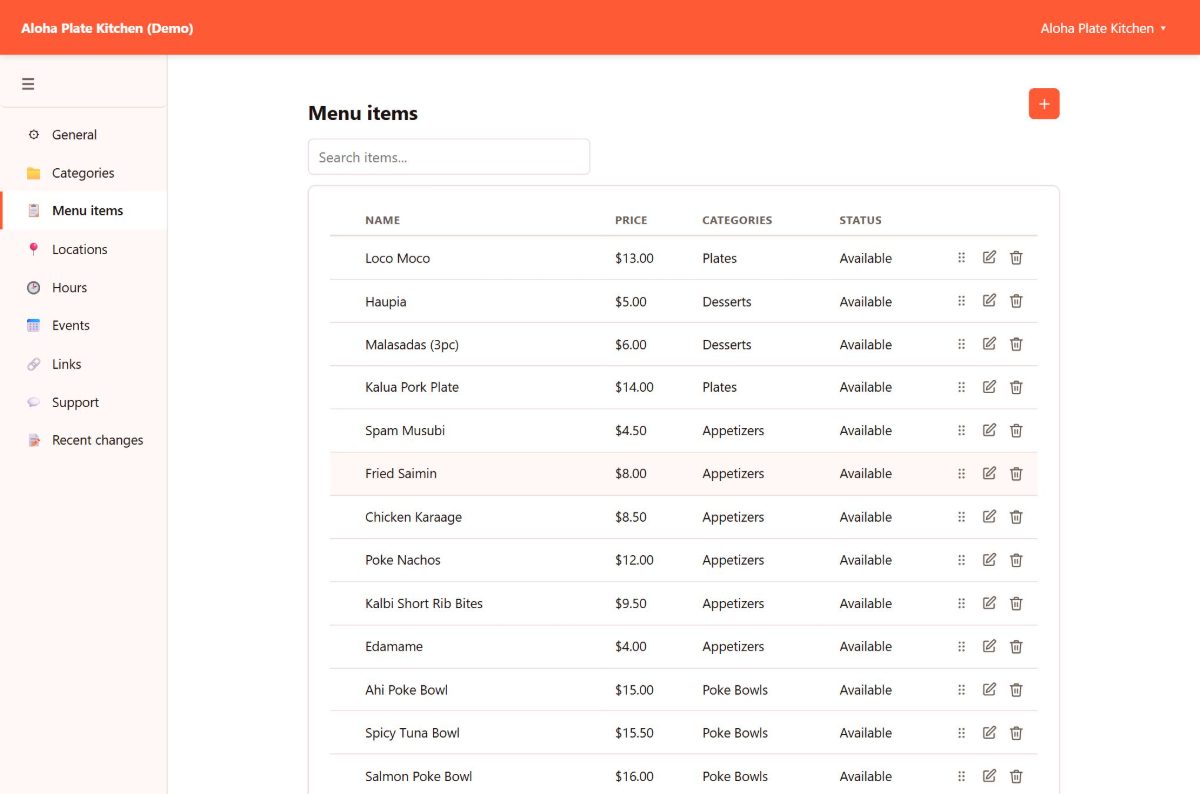Edit the Poke Nachos item
This screenshot has width=1200, height=794.
[x=989, y=560]
